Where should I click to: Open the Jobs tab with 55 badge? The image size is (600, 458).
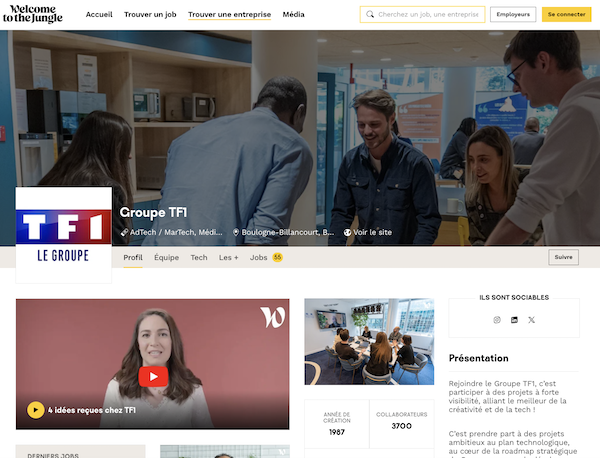click(x=266, y=258)
